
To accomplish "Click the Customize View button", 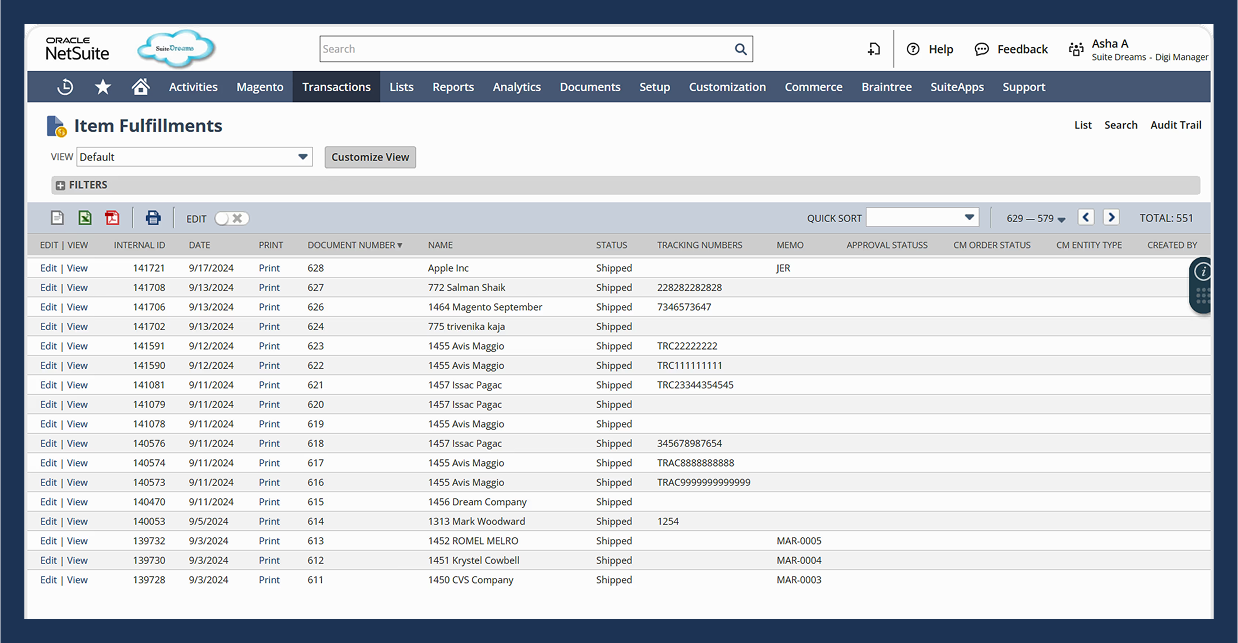I will point(370,157).
